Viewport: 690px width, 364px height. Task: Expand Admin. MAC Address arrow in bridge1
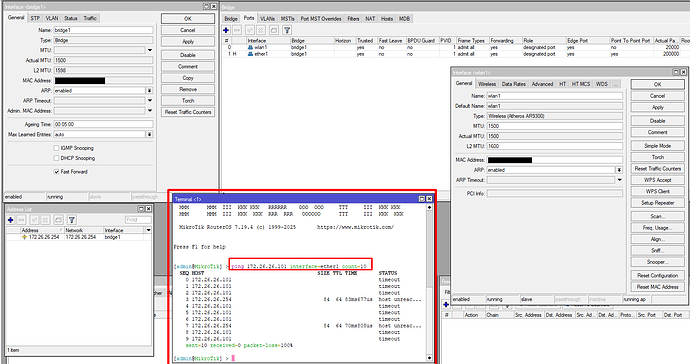(x=150, y=111)
